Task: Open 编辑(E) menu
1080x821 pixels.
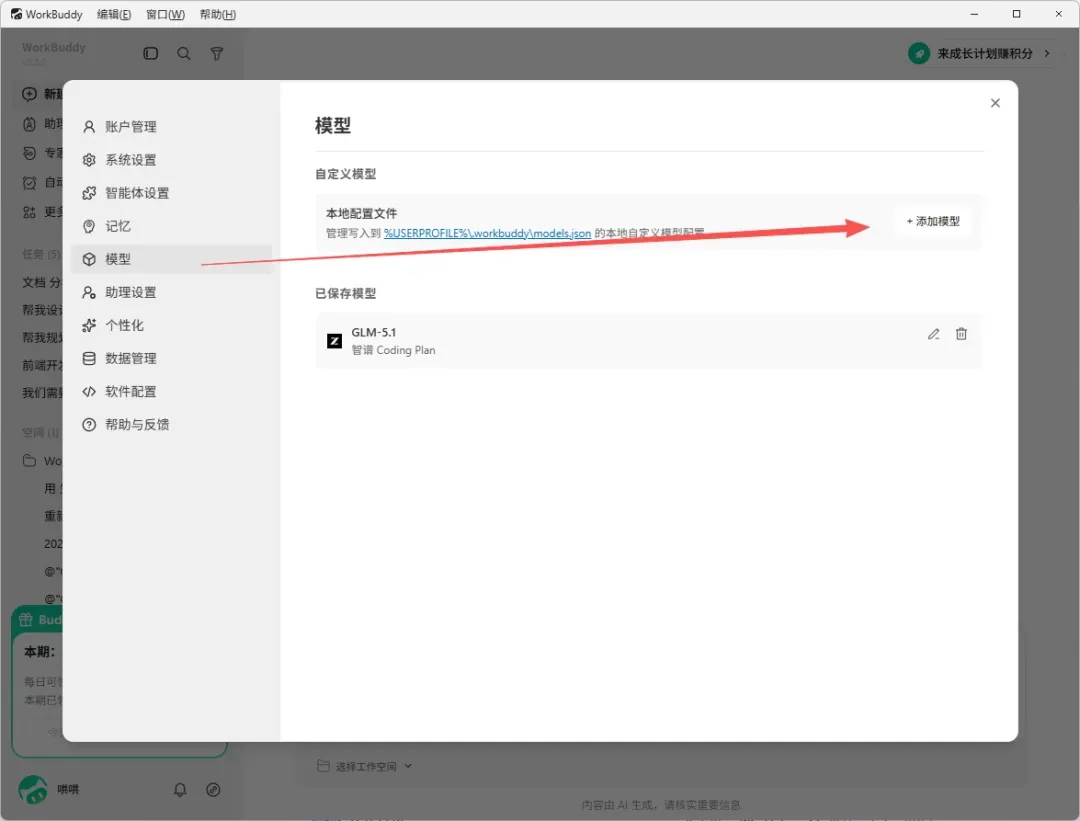Action: (114, 14)
